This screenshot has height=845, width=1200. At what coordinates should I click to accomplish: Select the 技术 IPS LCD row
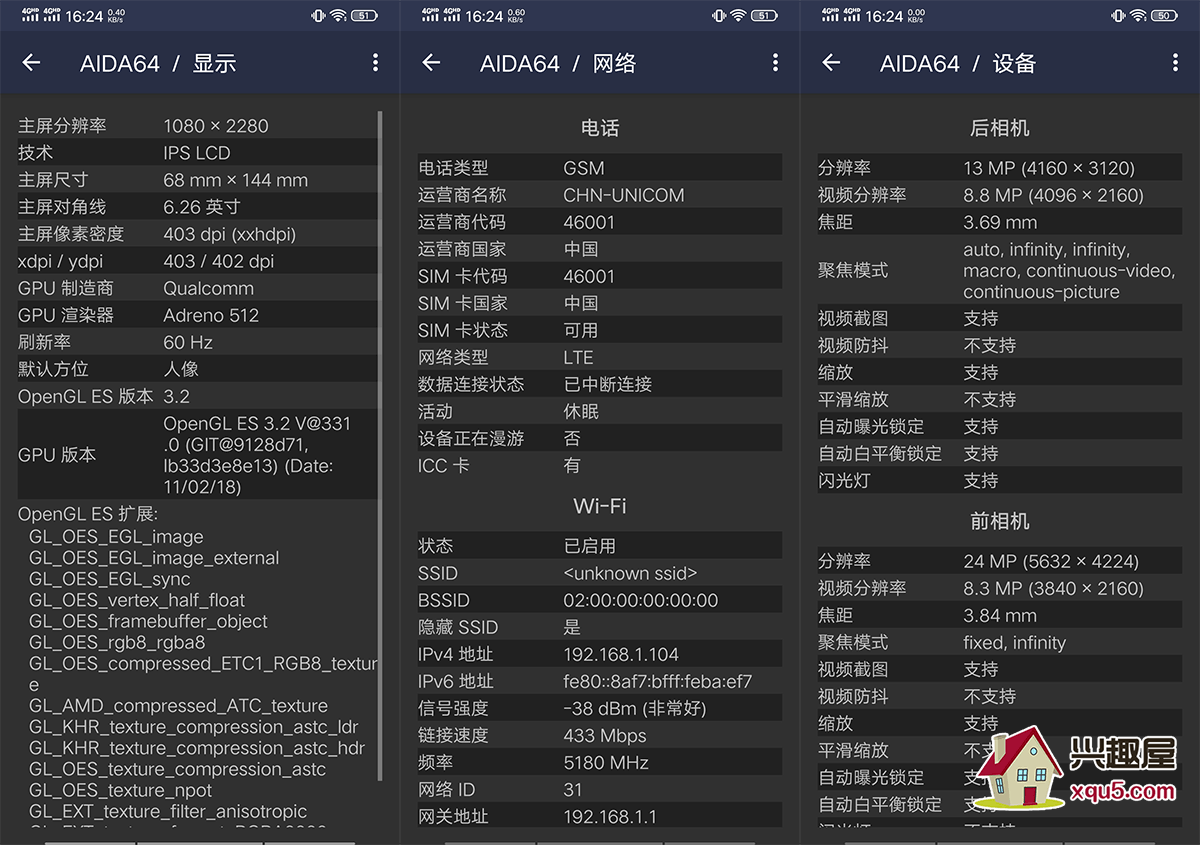[197, 153]
